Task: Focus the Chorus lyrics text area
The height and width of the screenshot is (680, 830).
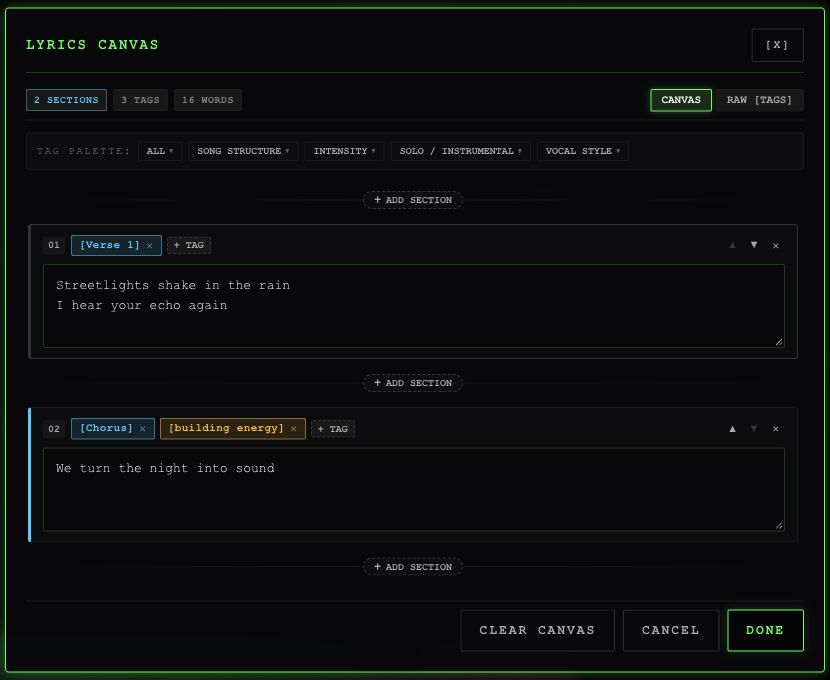Action: click(x=413, y=489)
